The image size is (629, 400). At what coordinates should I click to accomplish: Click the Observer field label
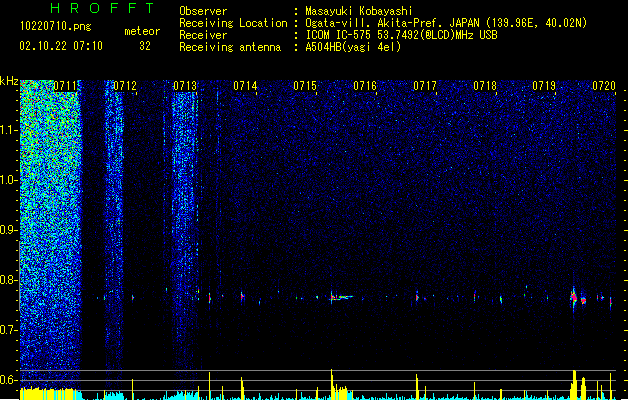click(203, 11)
